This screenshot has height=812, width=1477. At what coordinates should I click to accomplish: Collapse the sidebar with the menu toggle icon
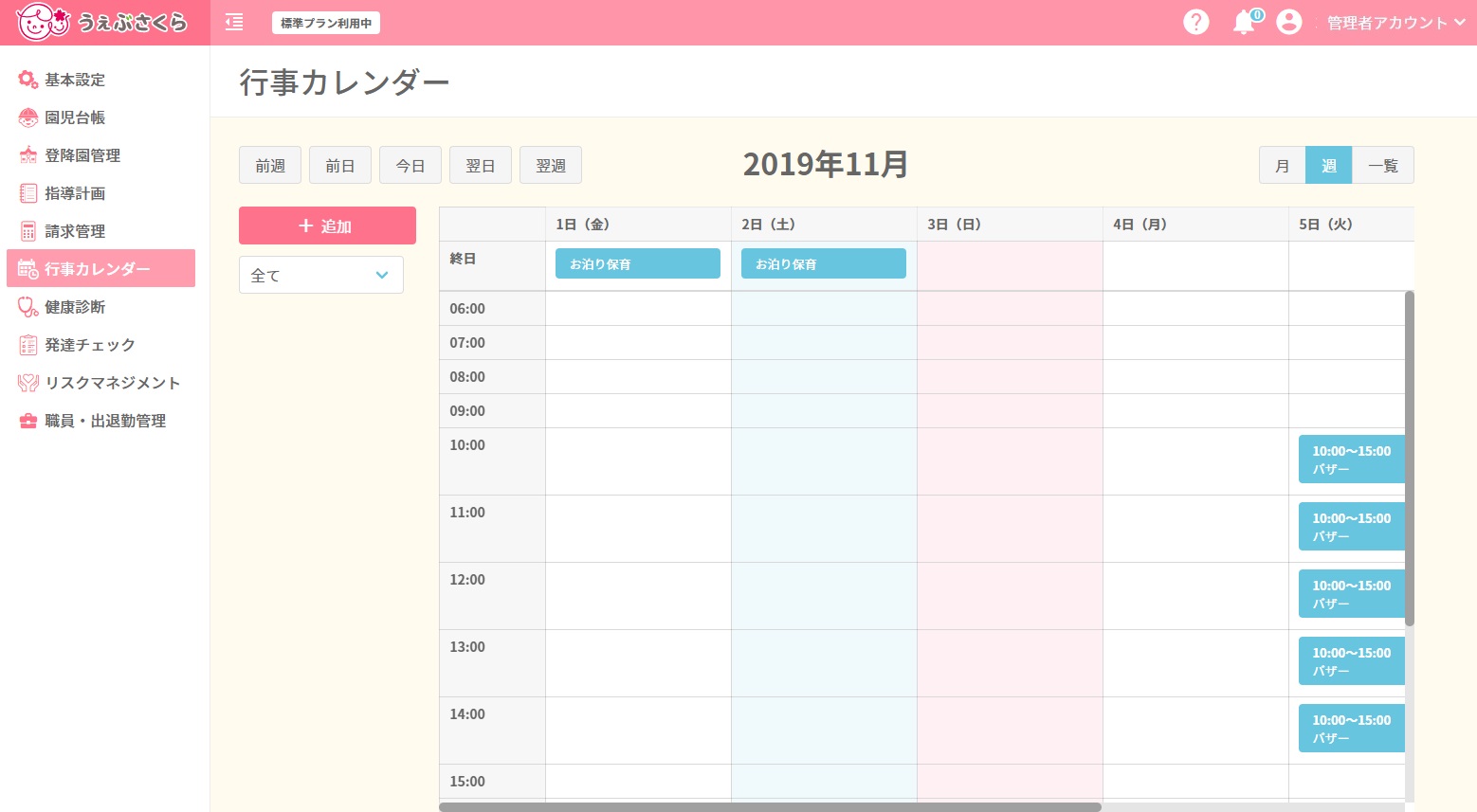point(234,23)
